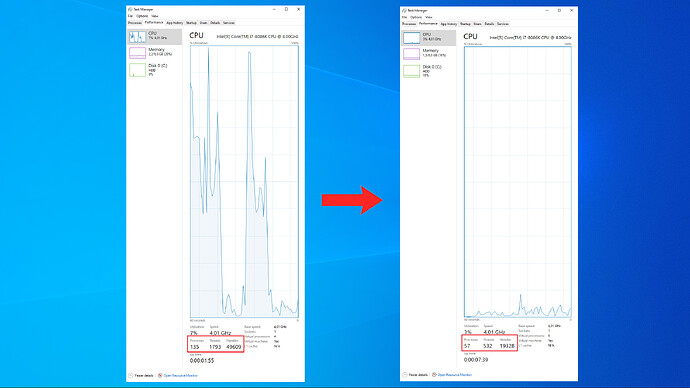This screenshot has height=388, width=690.
Task: Collapse view with Fewer details in right window
Action: pos(415,375)
